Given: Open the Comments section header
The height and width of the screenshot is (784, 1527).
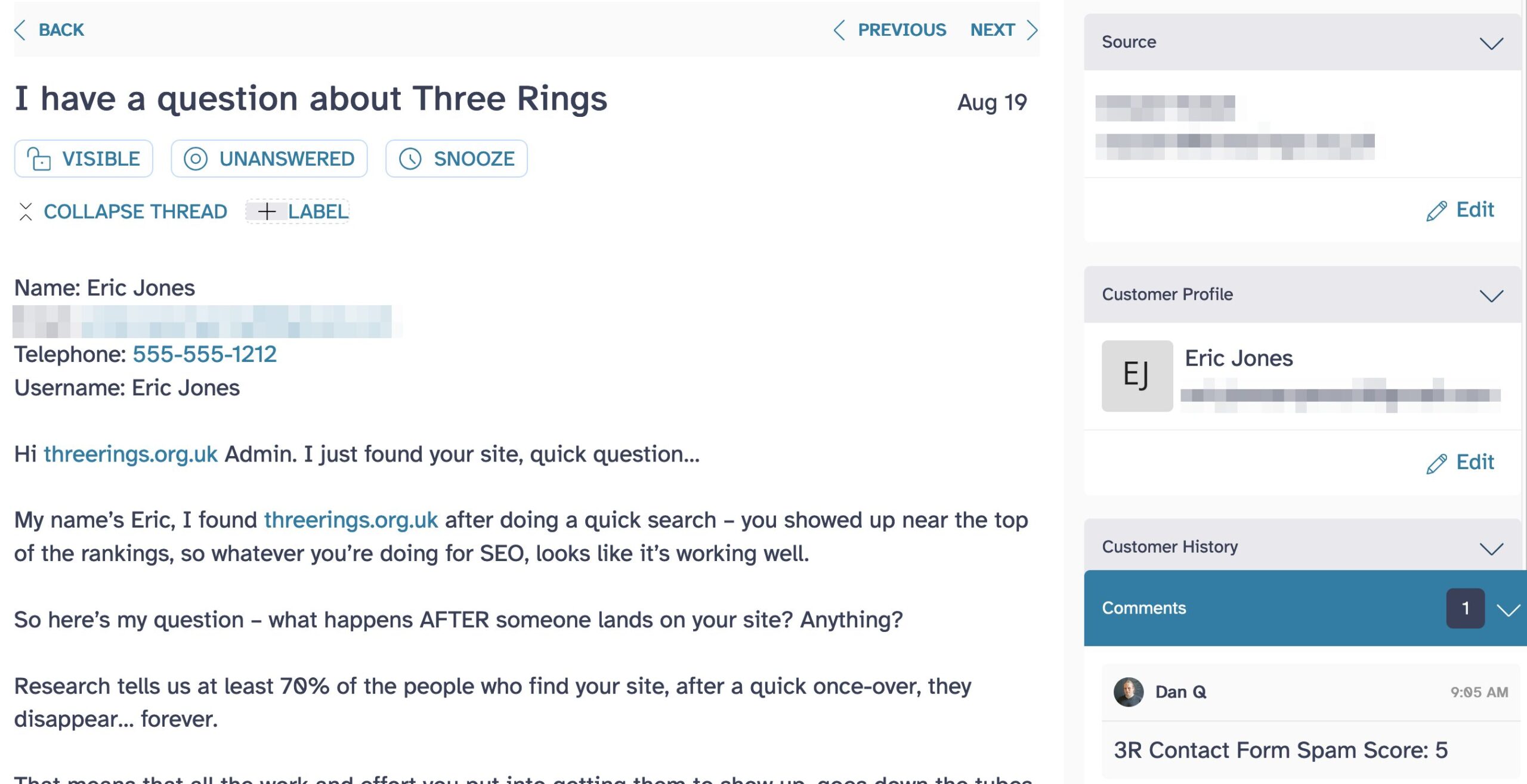Looking at the screenshot, I should 1144,608.
